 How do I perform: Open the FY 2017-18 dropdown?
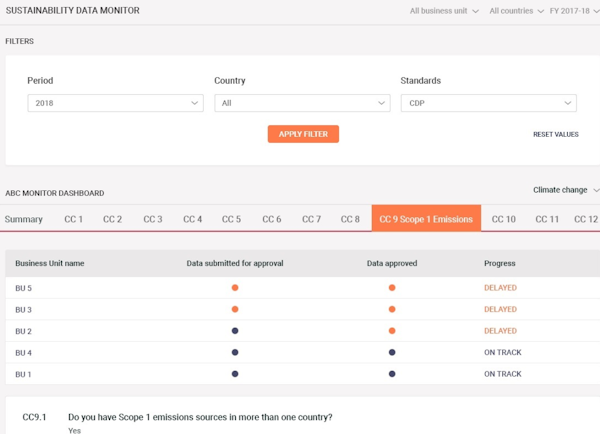[x=574, y=11]
